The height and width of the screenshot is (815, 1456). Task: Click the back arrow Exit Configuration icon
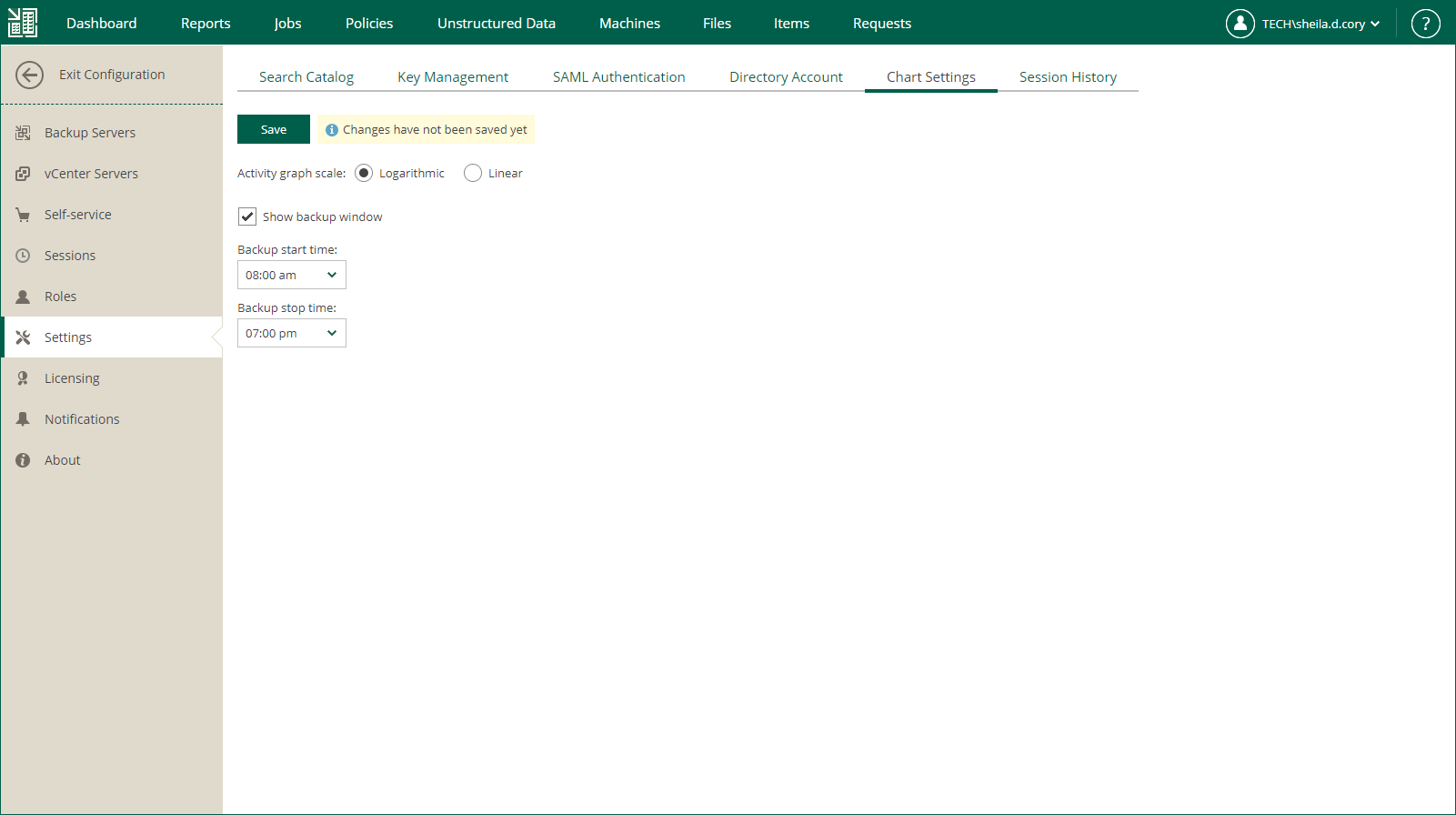point(29,75)
